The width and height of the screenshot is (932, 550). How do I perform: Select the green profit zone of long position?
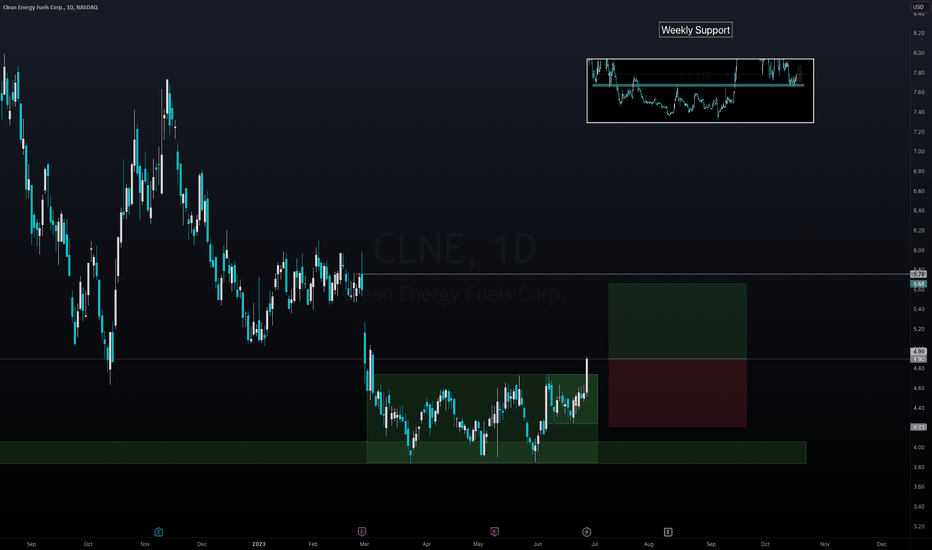click(x=678, y=321)
